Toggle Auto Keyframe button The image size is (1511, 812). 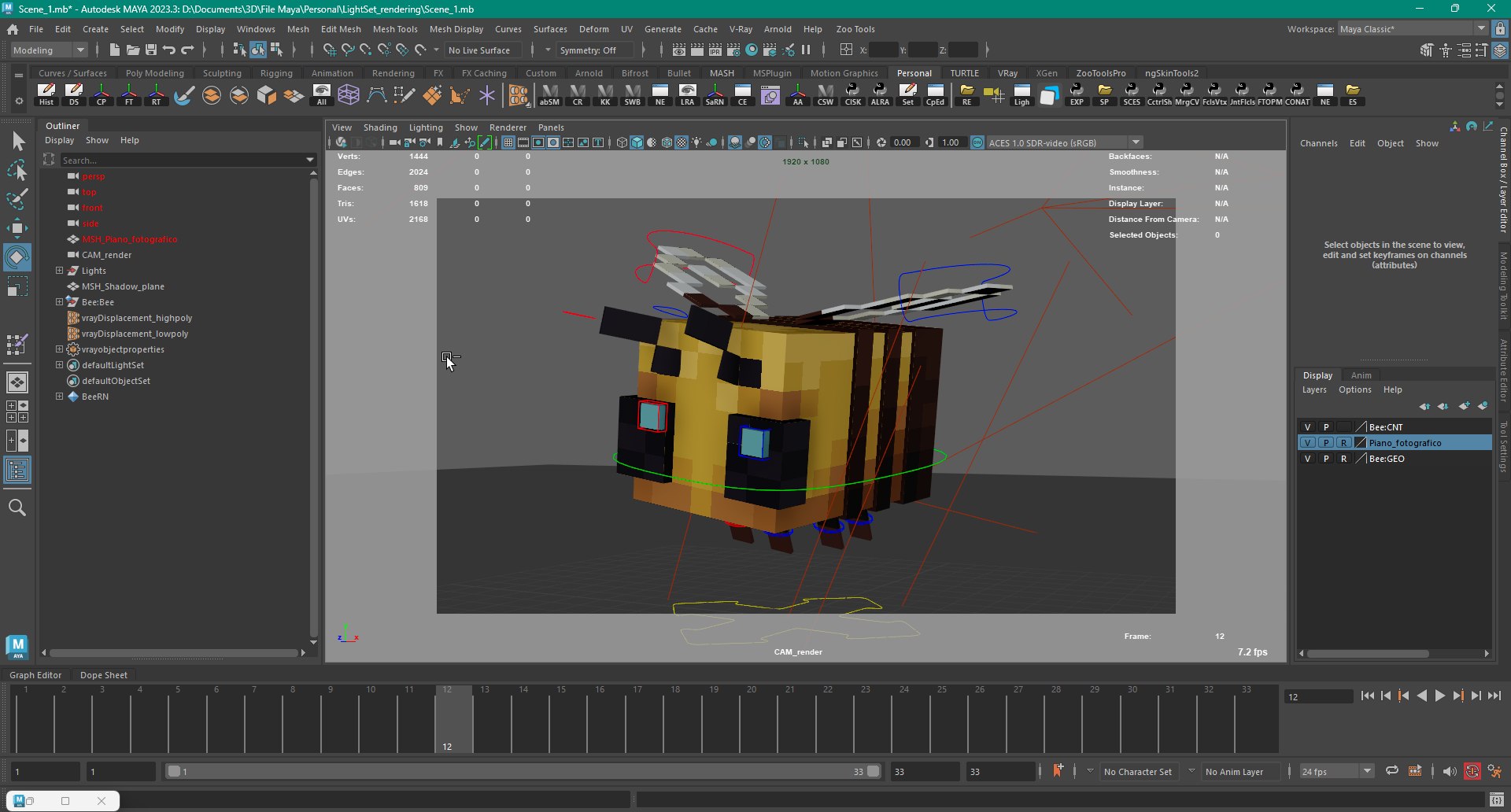tap(1472, 772)
